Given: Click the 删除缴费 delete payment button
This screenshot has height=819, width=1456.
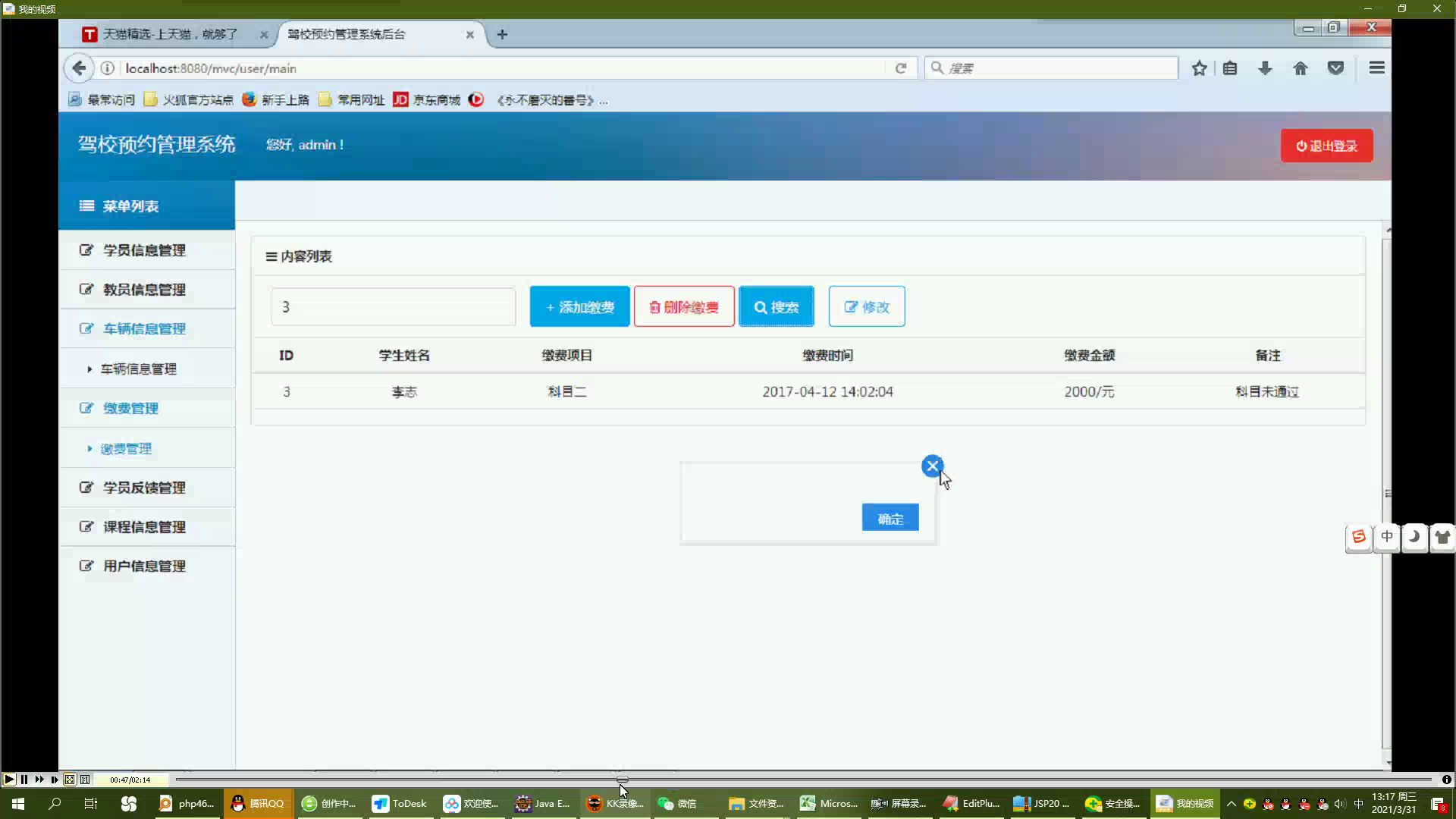Looking at the screenshot, I should (684, 307).
